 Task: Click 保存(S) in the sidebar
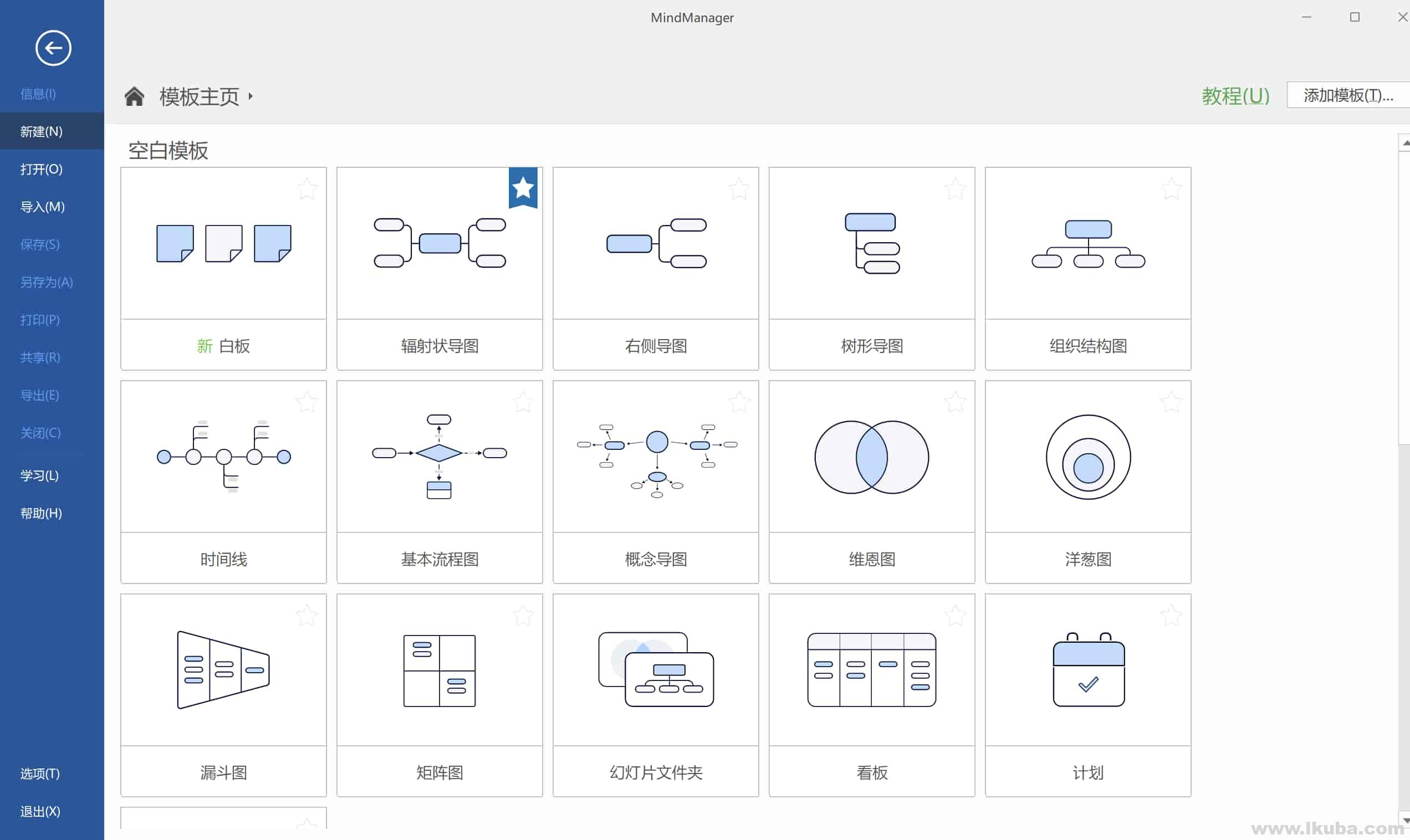pos(39,244)
